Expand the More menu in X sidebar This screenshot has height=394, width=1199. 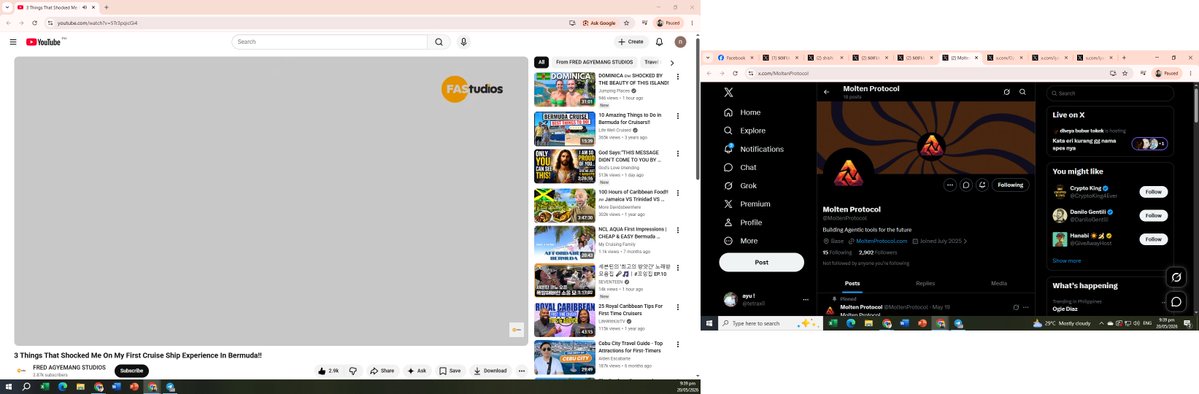click(x=741, y=241)
